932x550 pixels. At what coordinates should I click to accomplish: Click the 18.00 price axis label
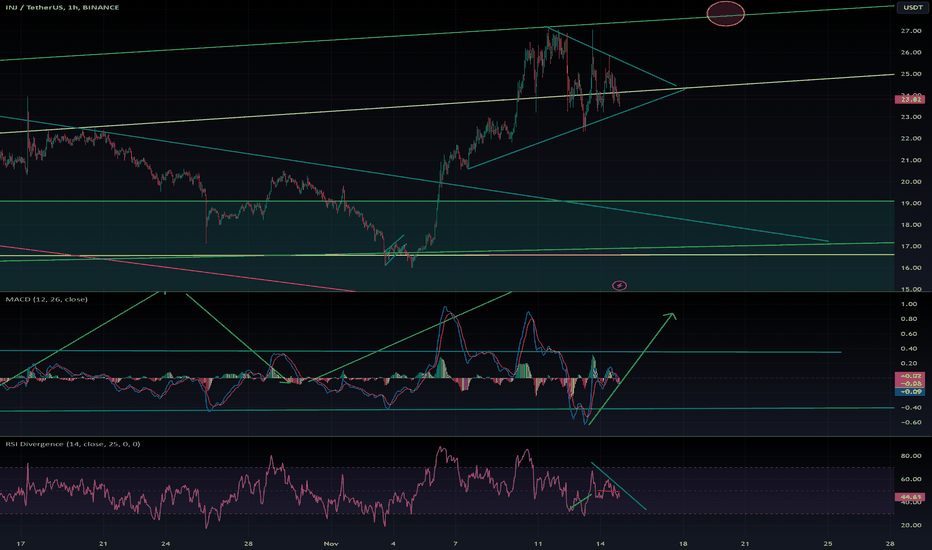(x=911, y=225)
